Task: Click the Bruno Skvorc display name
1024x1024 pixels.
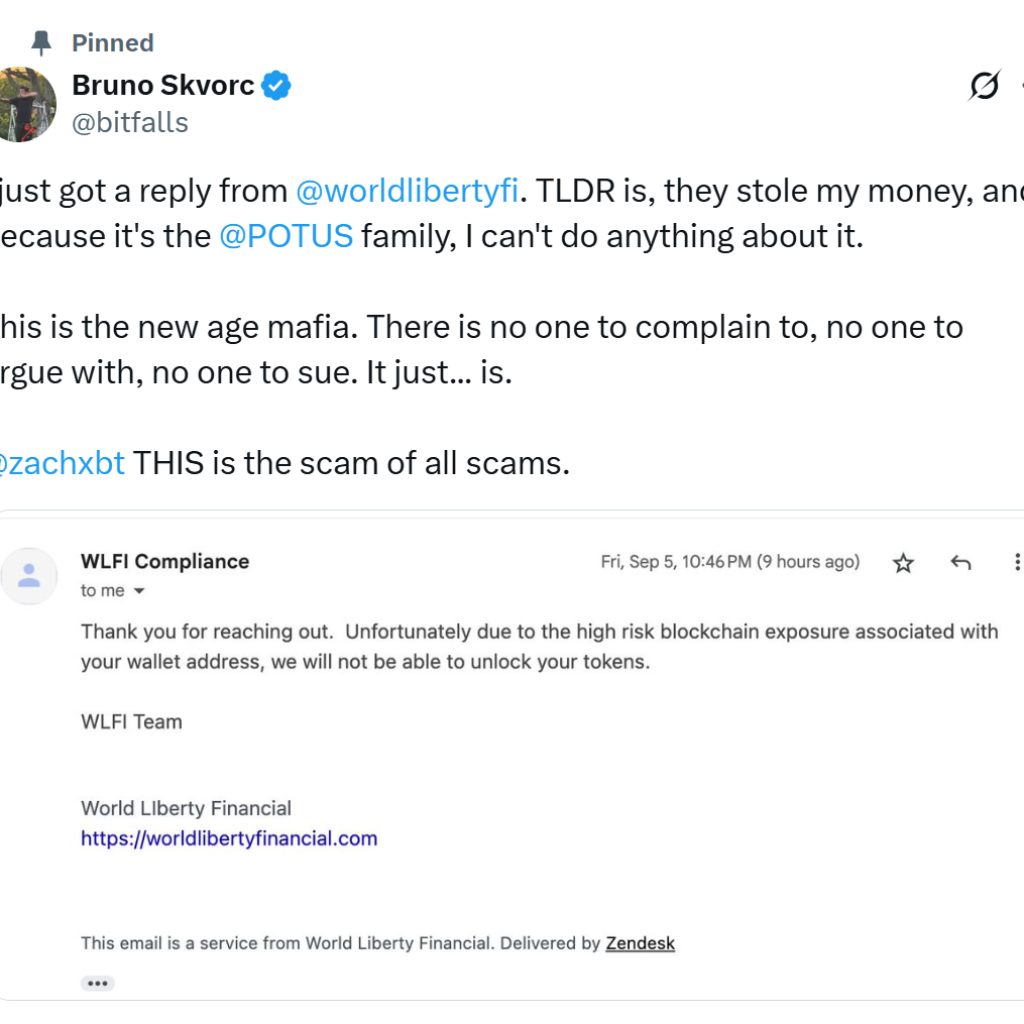Action: 163,86
